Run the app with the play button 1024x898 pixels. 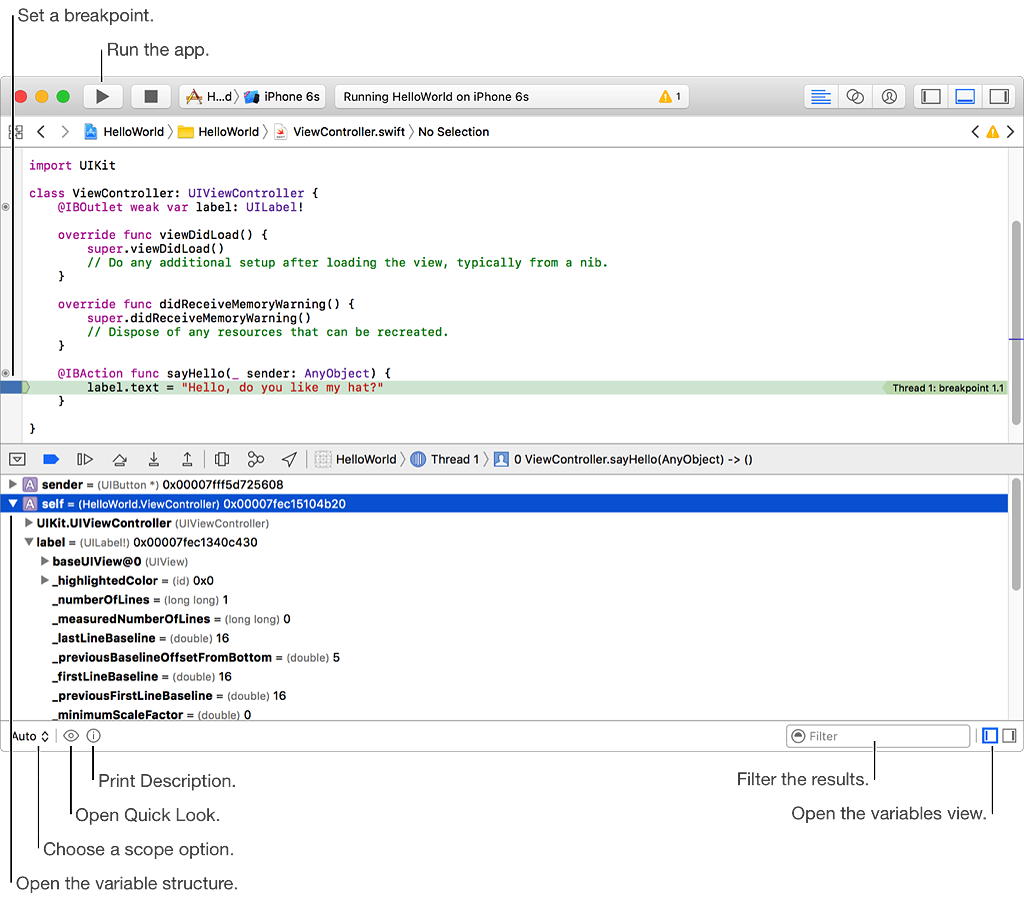pos(103,97)
